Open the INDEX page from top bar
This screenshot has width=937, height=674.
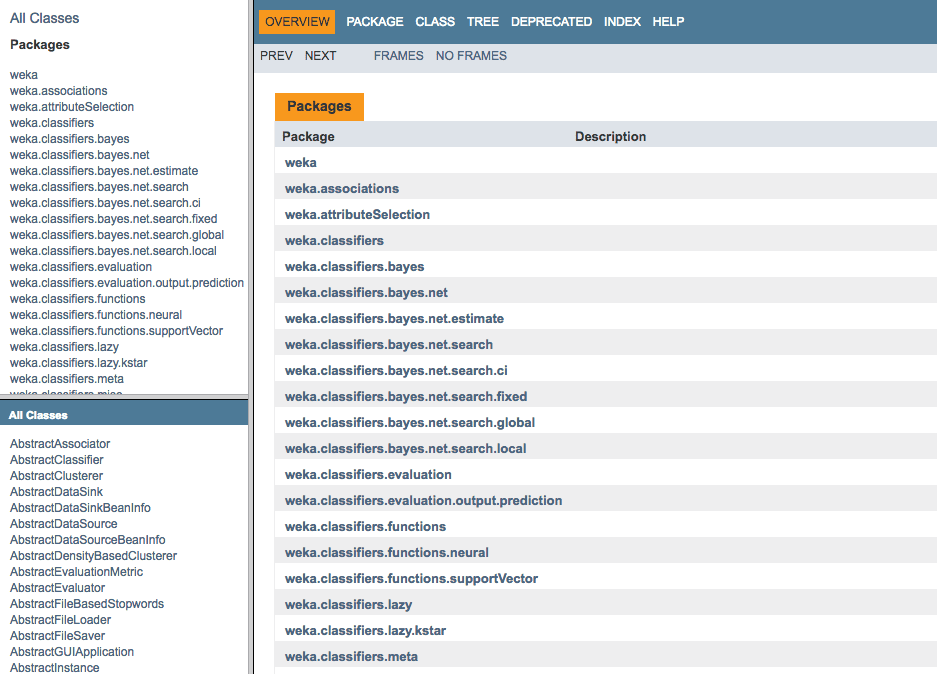622,22
